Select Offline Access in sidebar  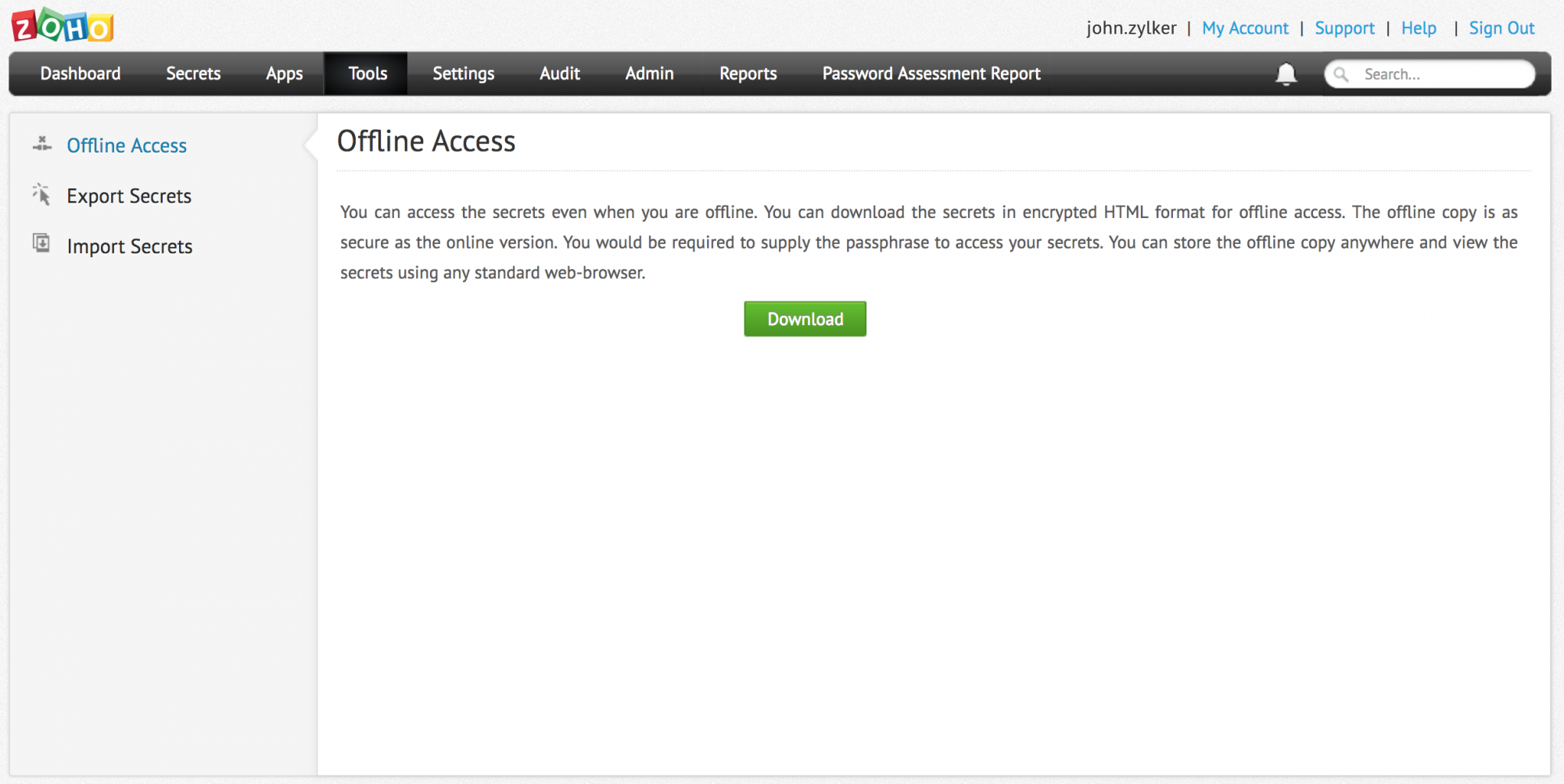pos(127,145)
